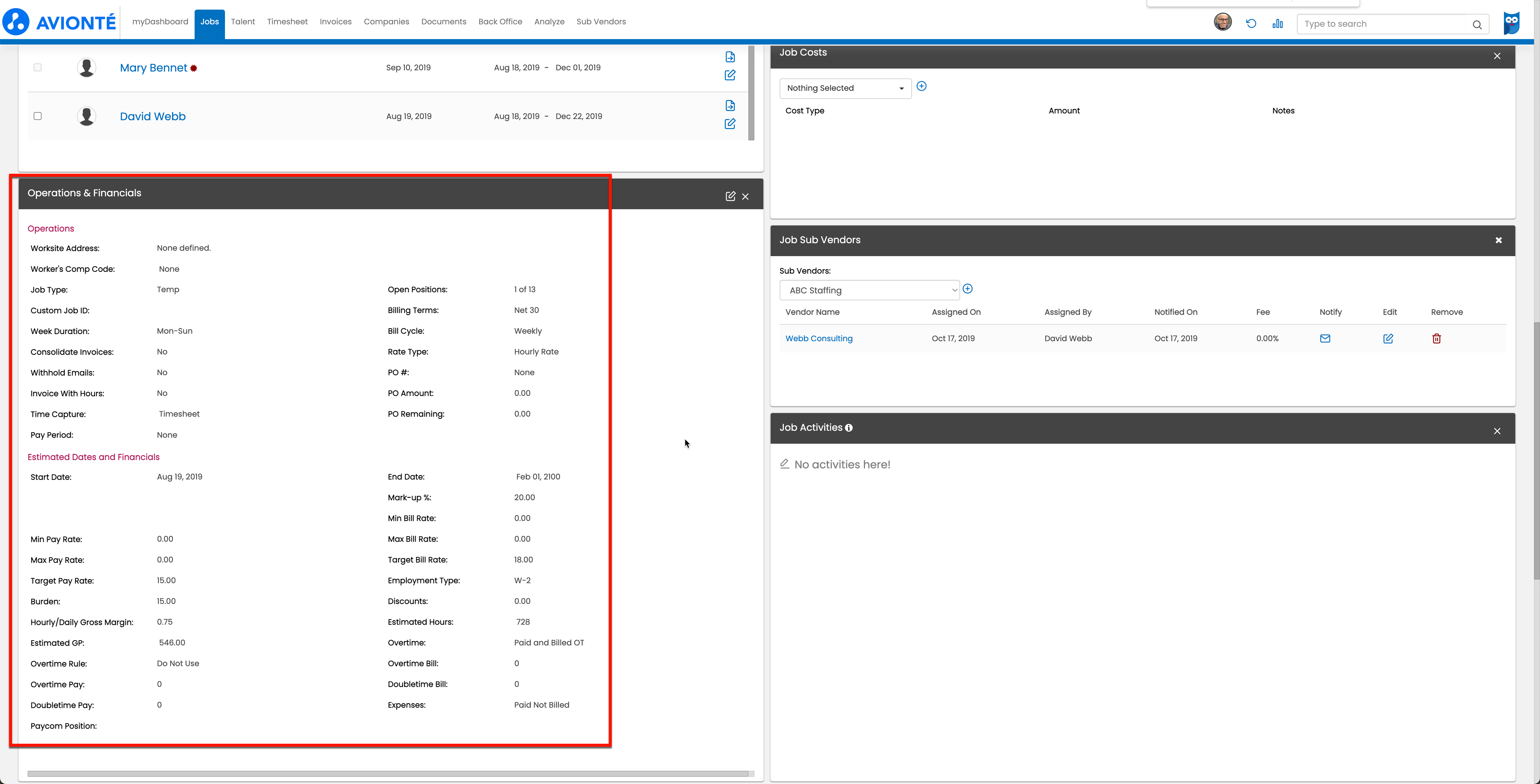
Task: Close the Job Costs panel
Action: [1497, 56]
